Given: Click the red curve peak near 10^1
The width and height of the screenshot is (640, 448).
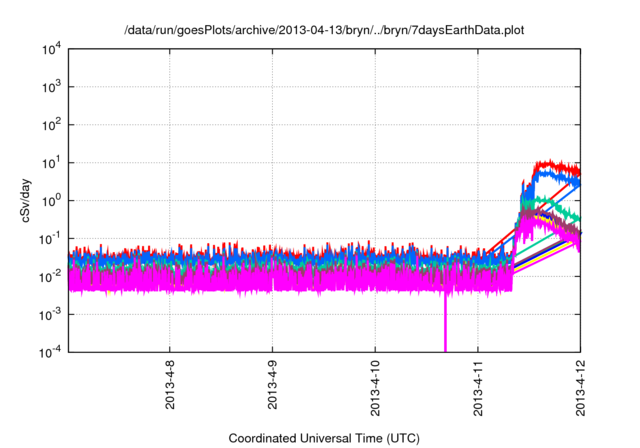Looking at the screenshot, I should tap(549, 164).
